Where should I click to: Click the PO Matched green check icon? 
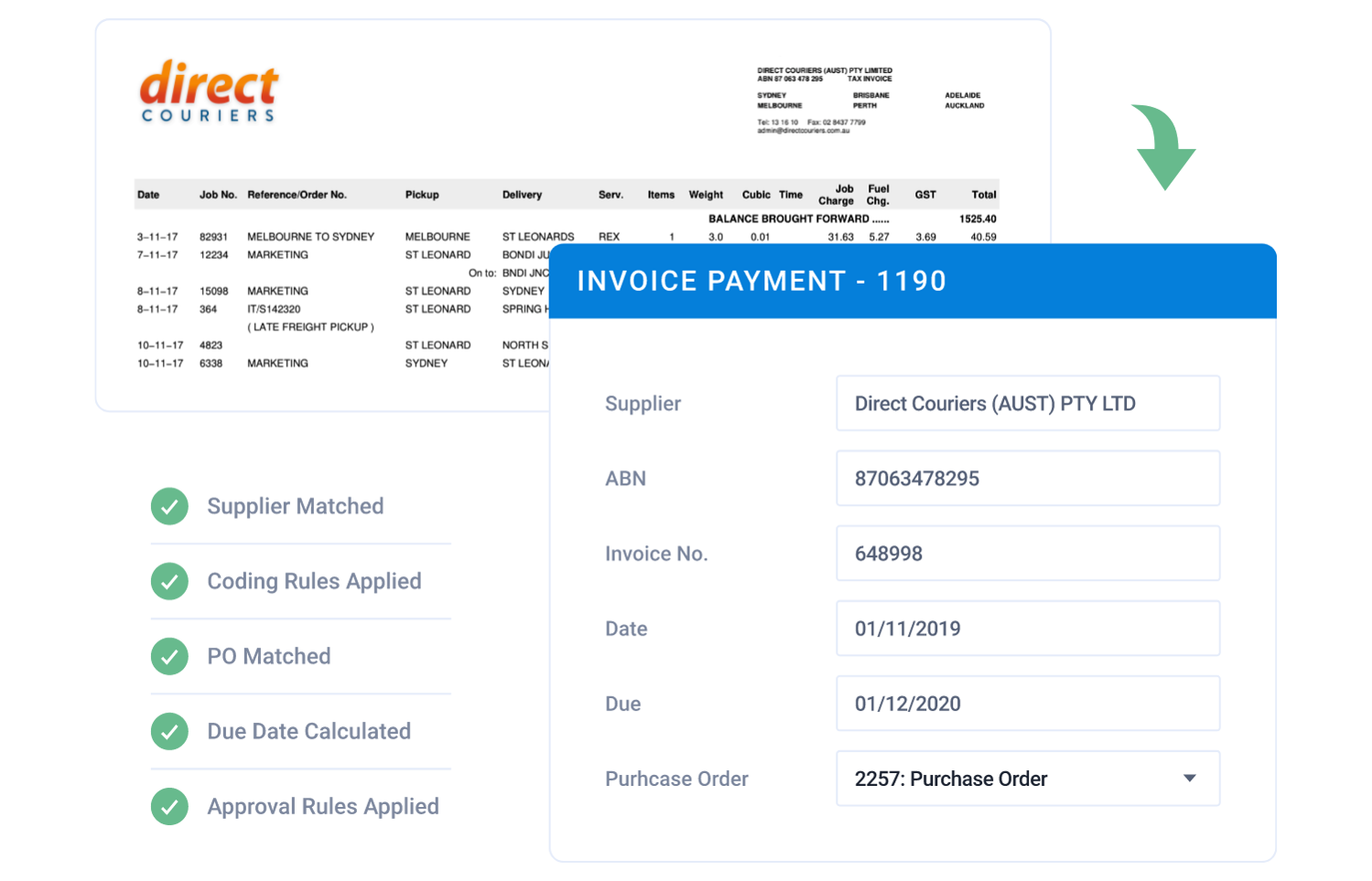click(169, 656)
